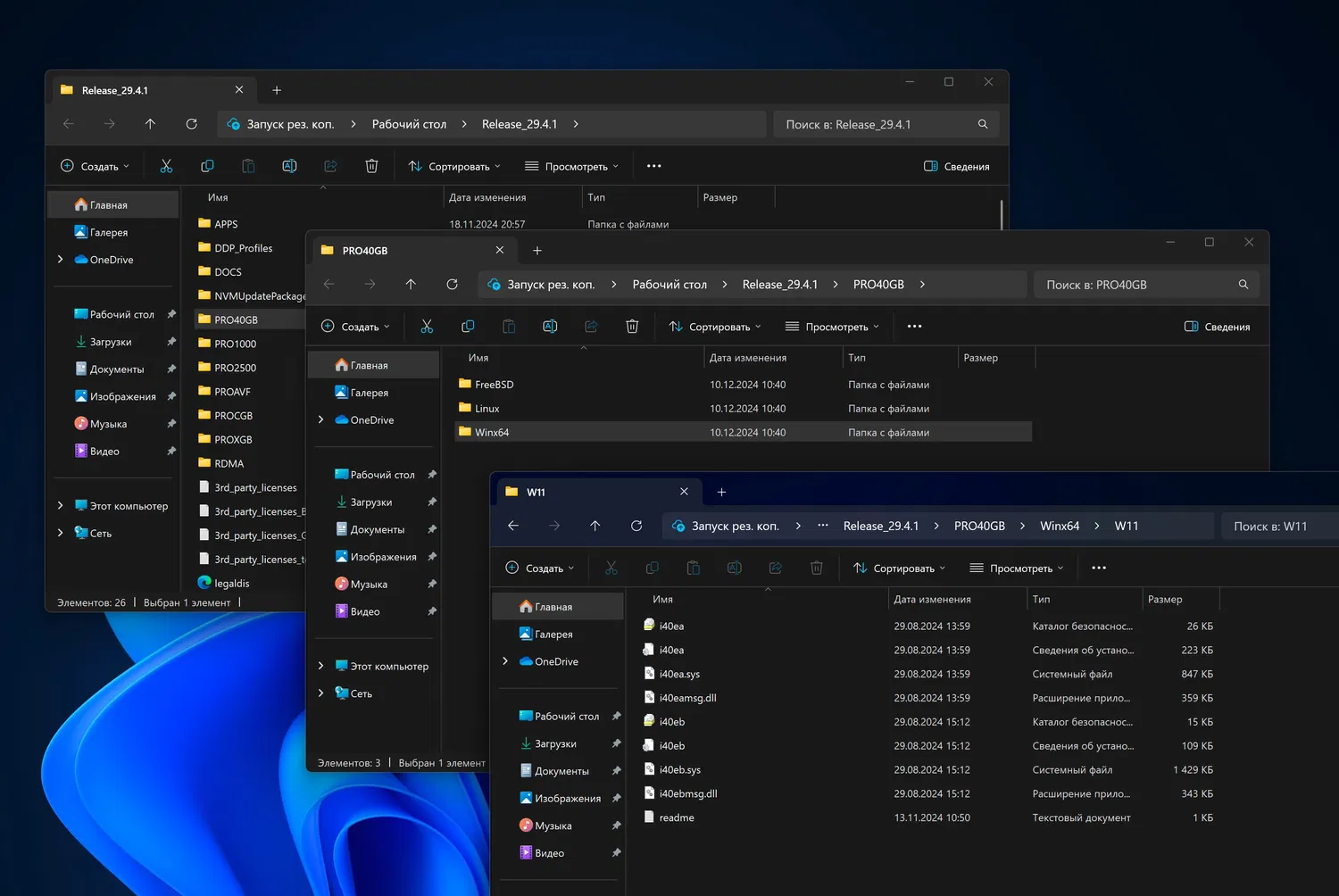Open a new tab in W11 window
The width and height of the screenshot is (1339, 896).
721,492
